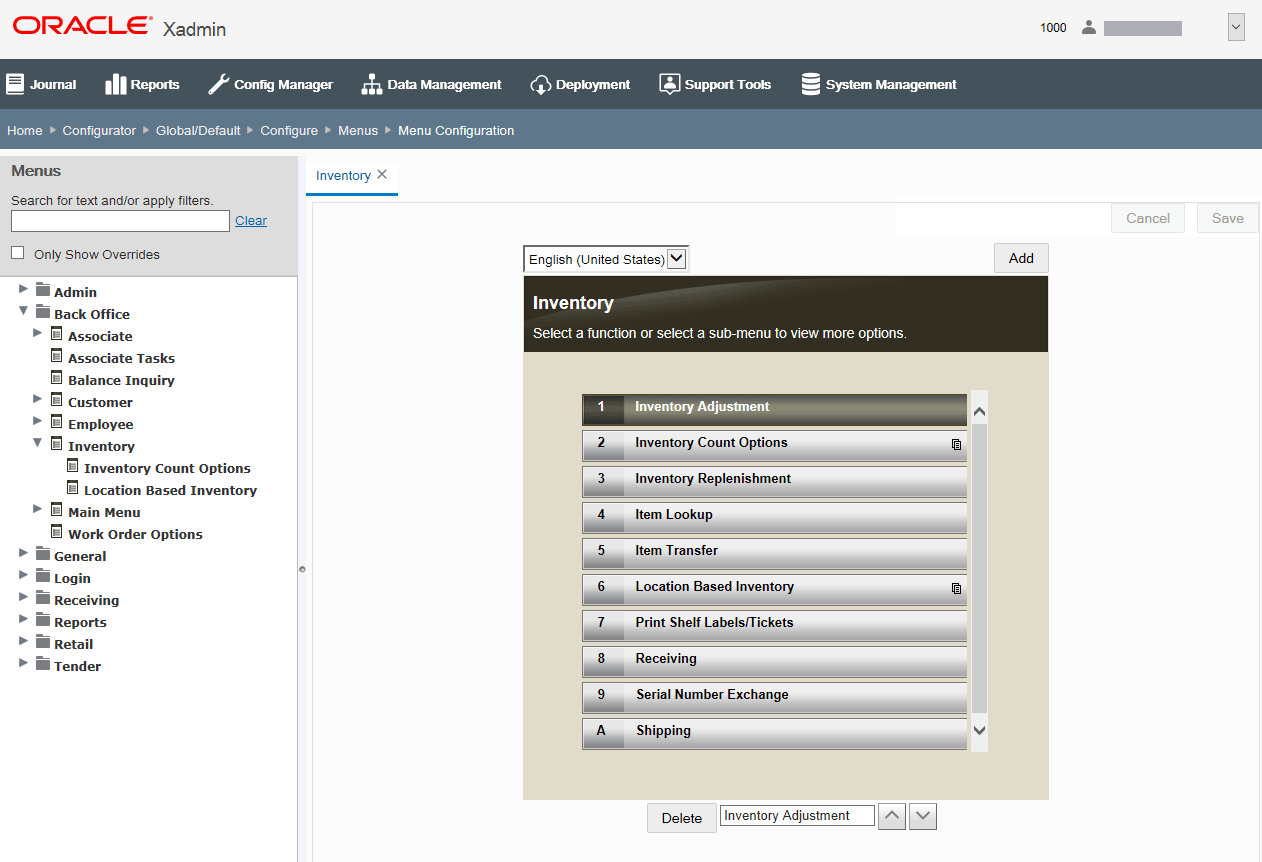Image resolution: width=1262 pixels, height=862 pixels.
Task: Click the Admin folder icon
Action: (x=43, y=291)
